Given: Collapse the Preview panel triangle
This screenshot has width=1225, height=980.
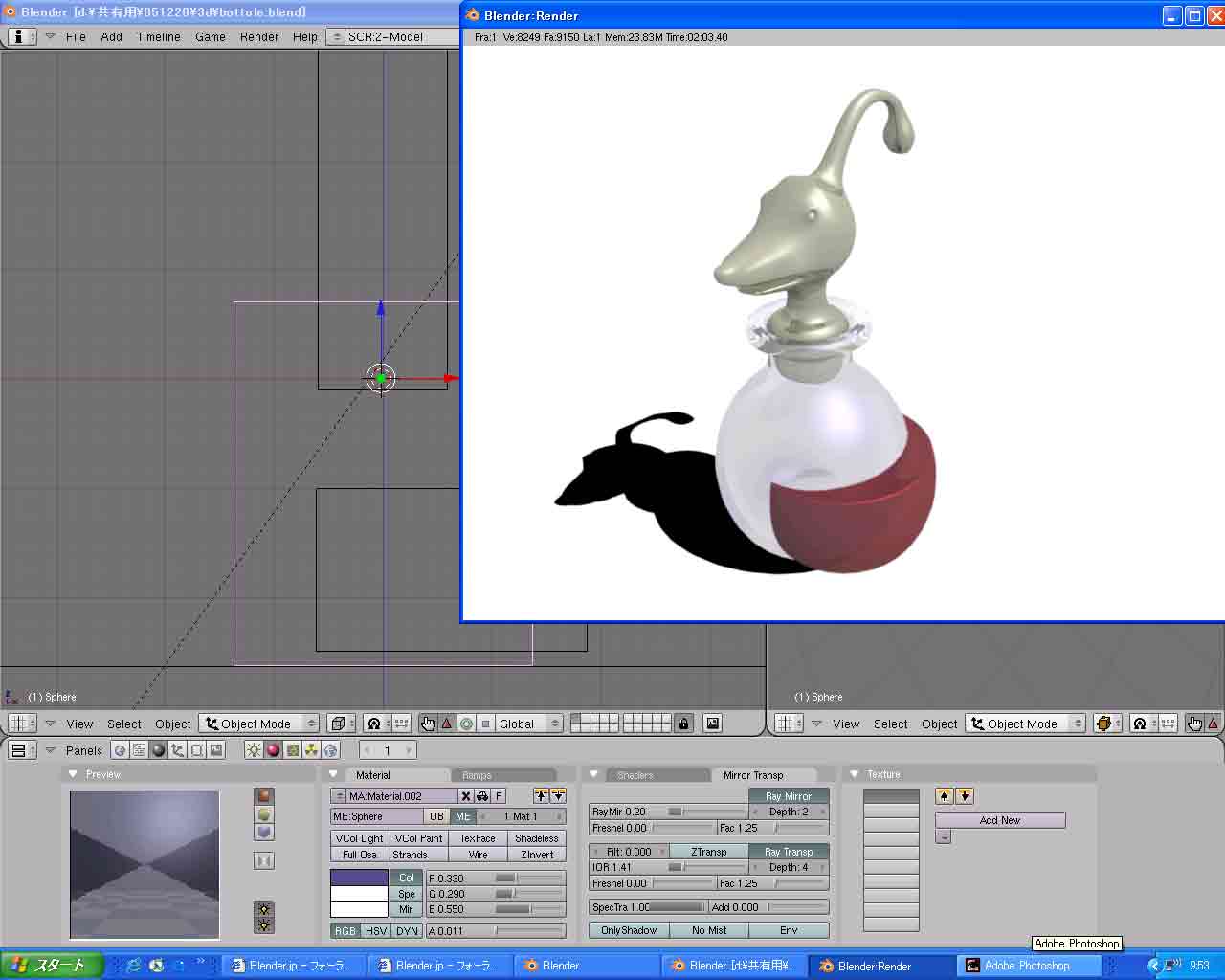Looking at the screenshot, I should coord(72,774).
